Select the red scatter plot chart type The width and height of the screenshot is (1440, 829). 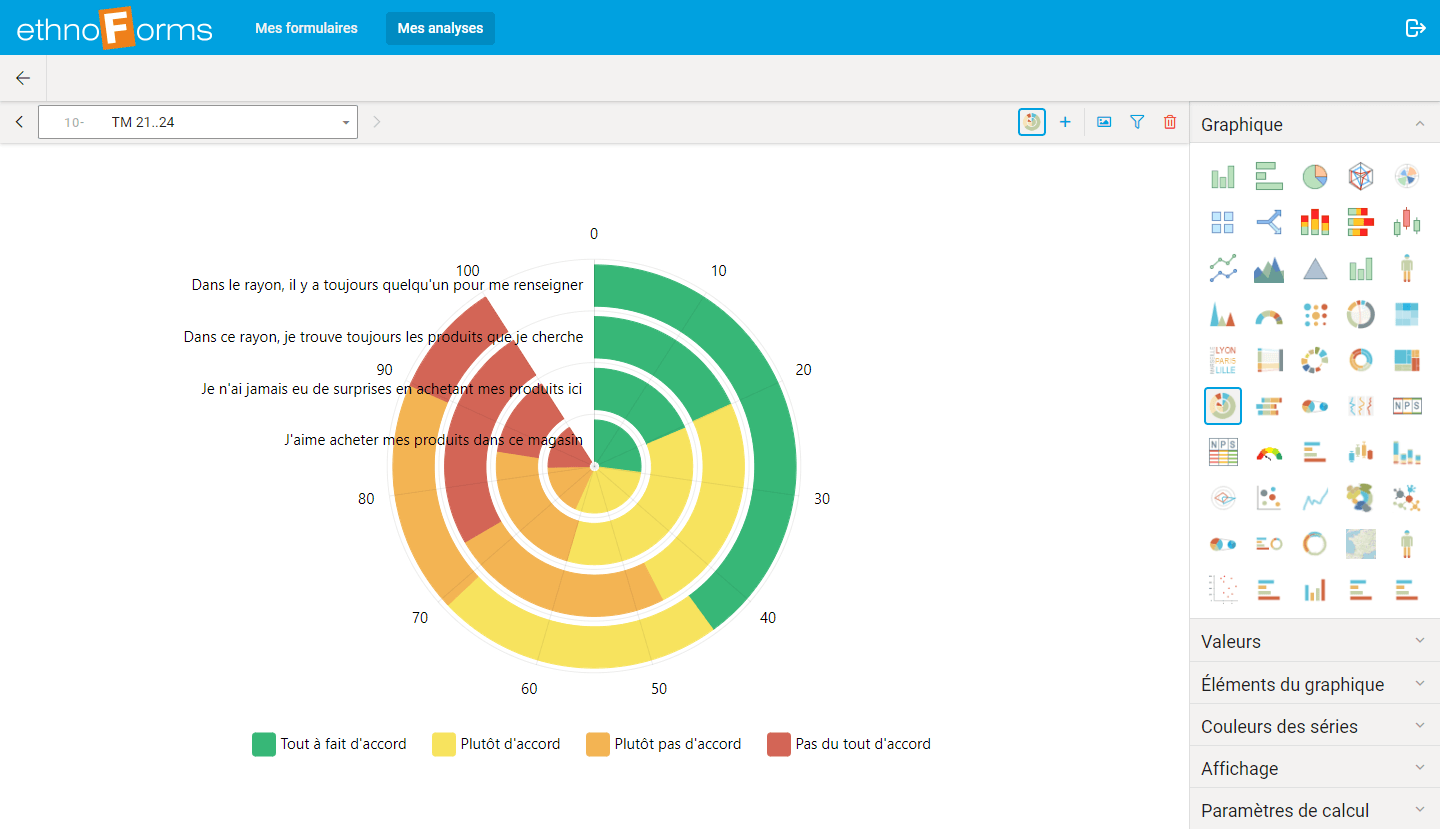coord(1223,590)
